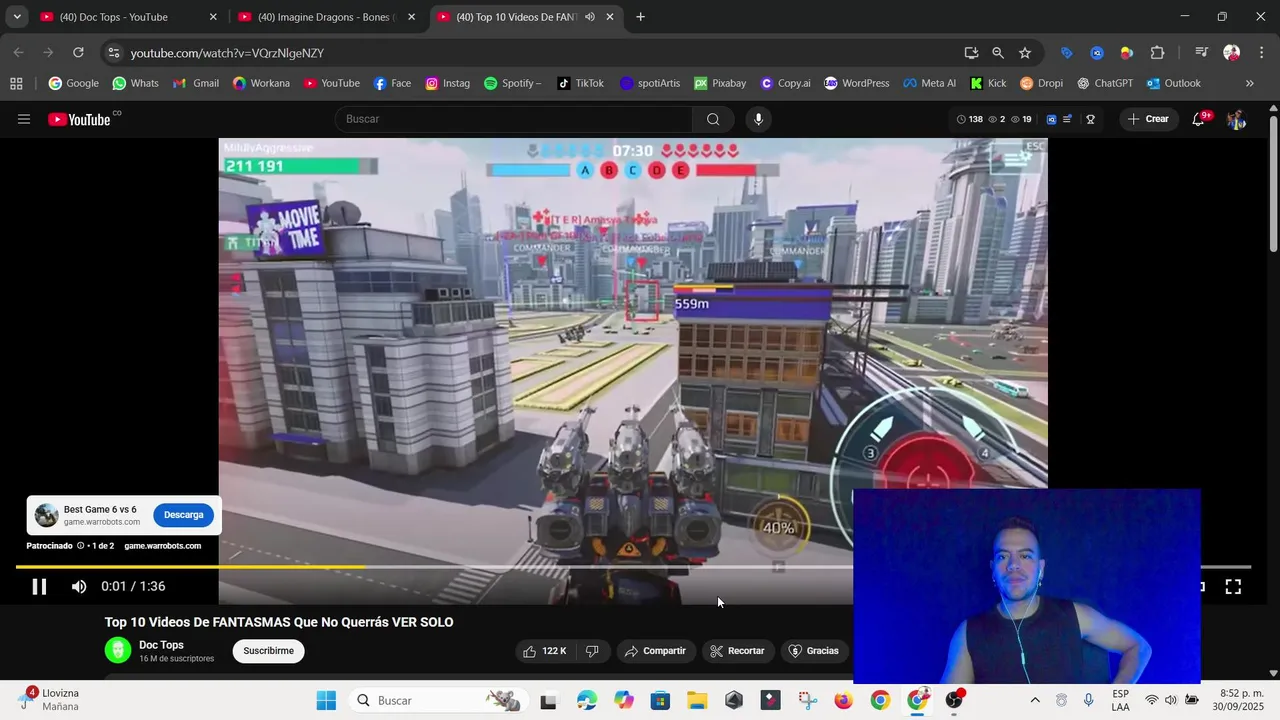Image resolution: width=1280 pixels, height=720 pixels.
Task: Open File Explorer from taskbar
Action: (697, 700)
